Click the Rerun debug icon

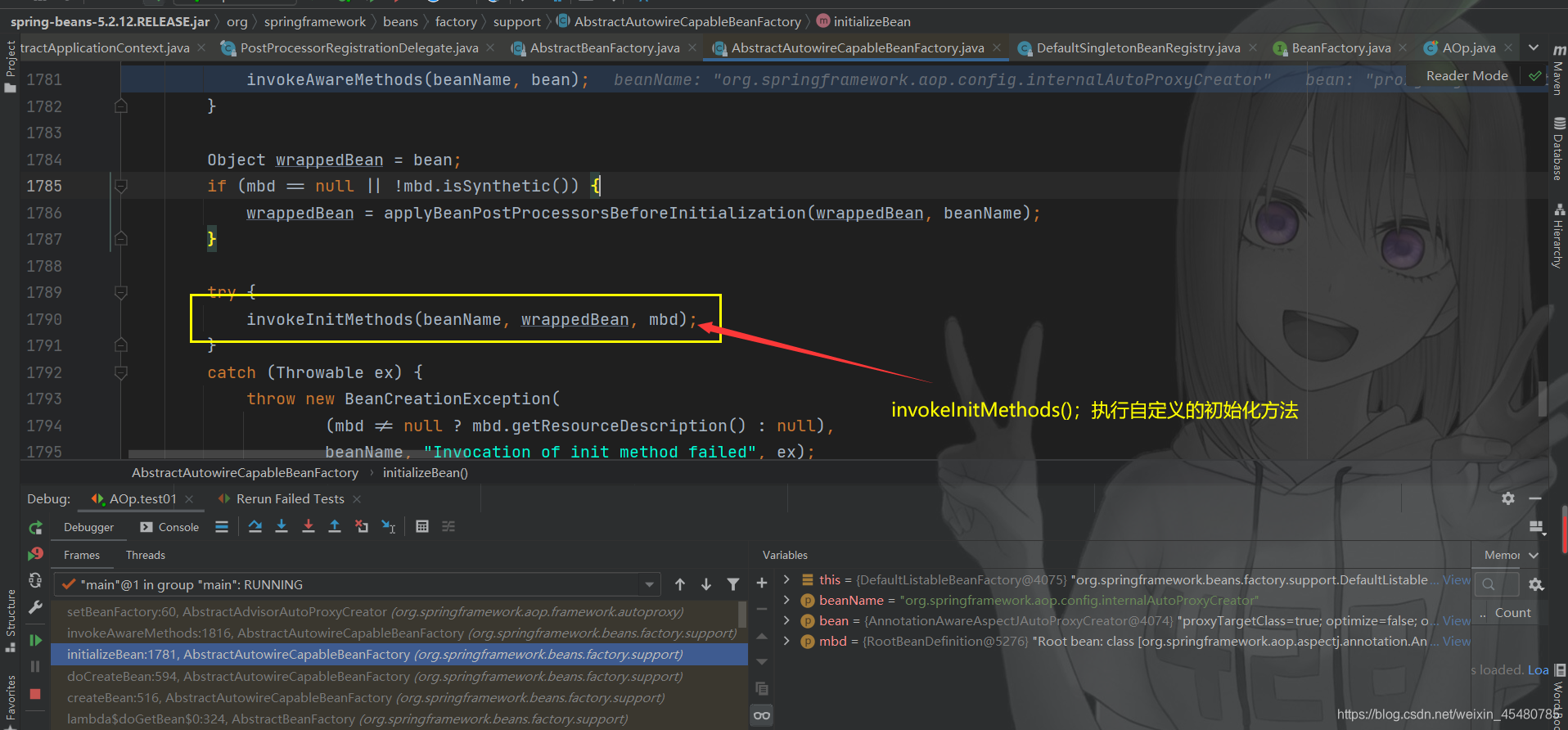point(35,528)
